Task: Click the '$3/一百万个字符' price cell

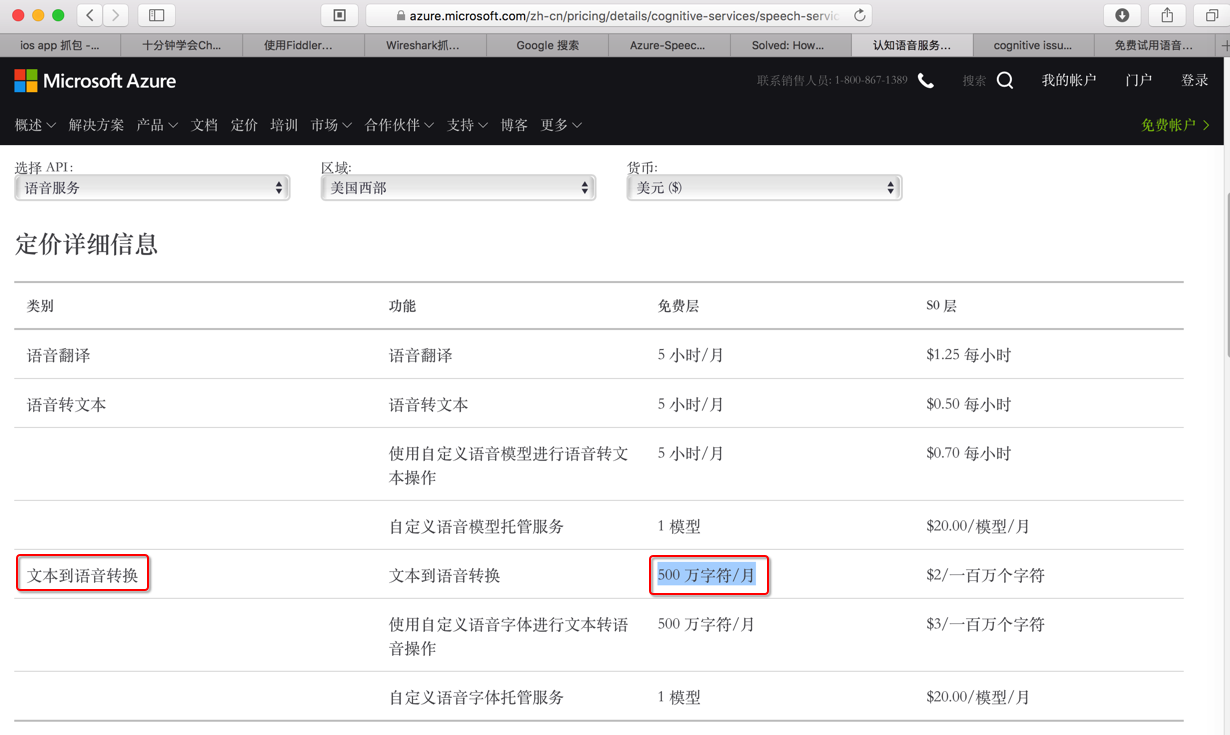Action: pos(985,625)
